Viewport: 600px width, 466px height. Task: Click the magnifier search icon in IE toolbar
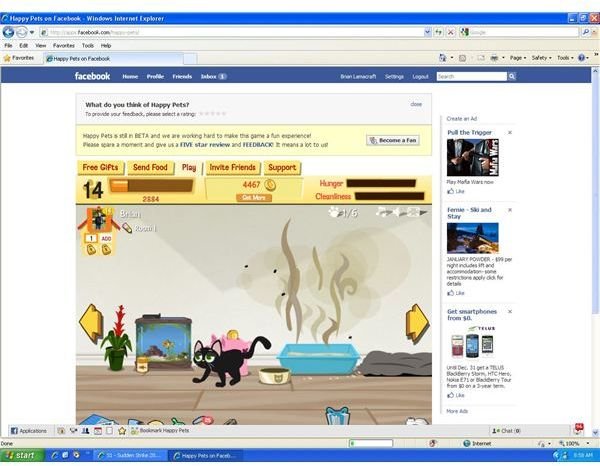586,33
